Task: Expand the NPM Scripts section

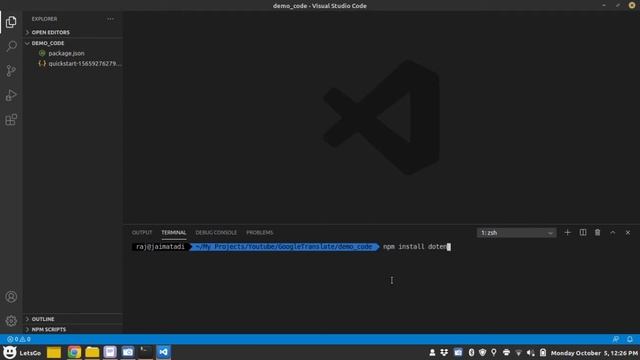Action: click(73, 329)
